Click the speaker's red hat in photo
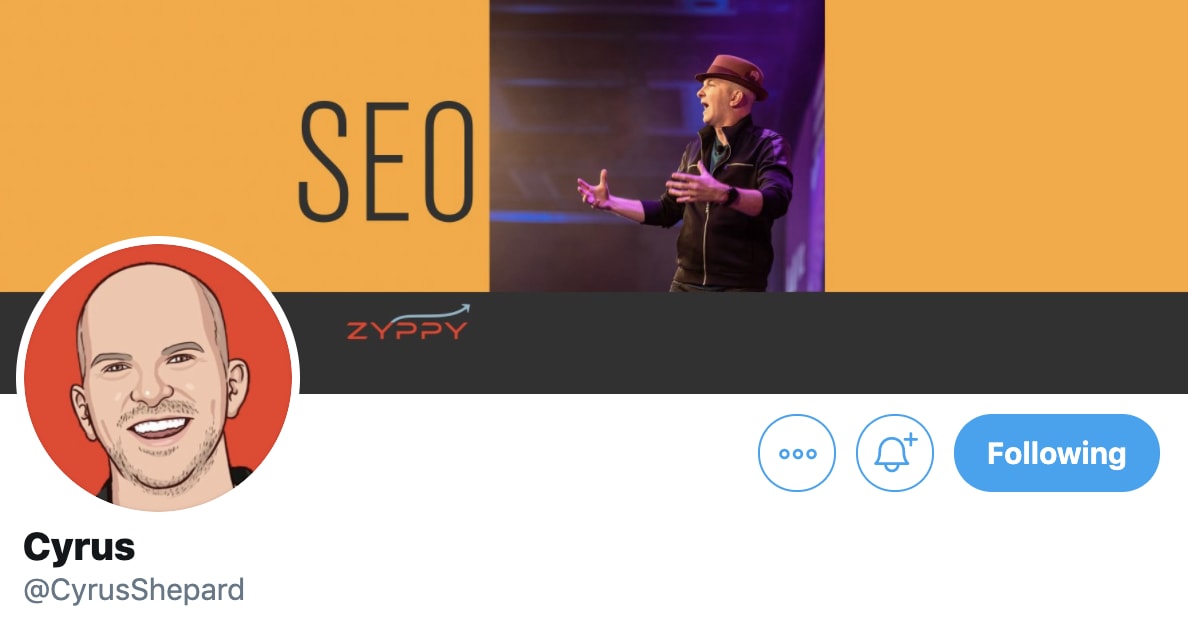Screen dimensions: 1188x632 tap(732, 75)
